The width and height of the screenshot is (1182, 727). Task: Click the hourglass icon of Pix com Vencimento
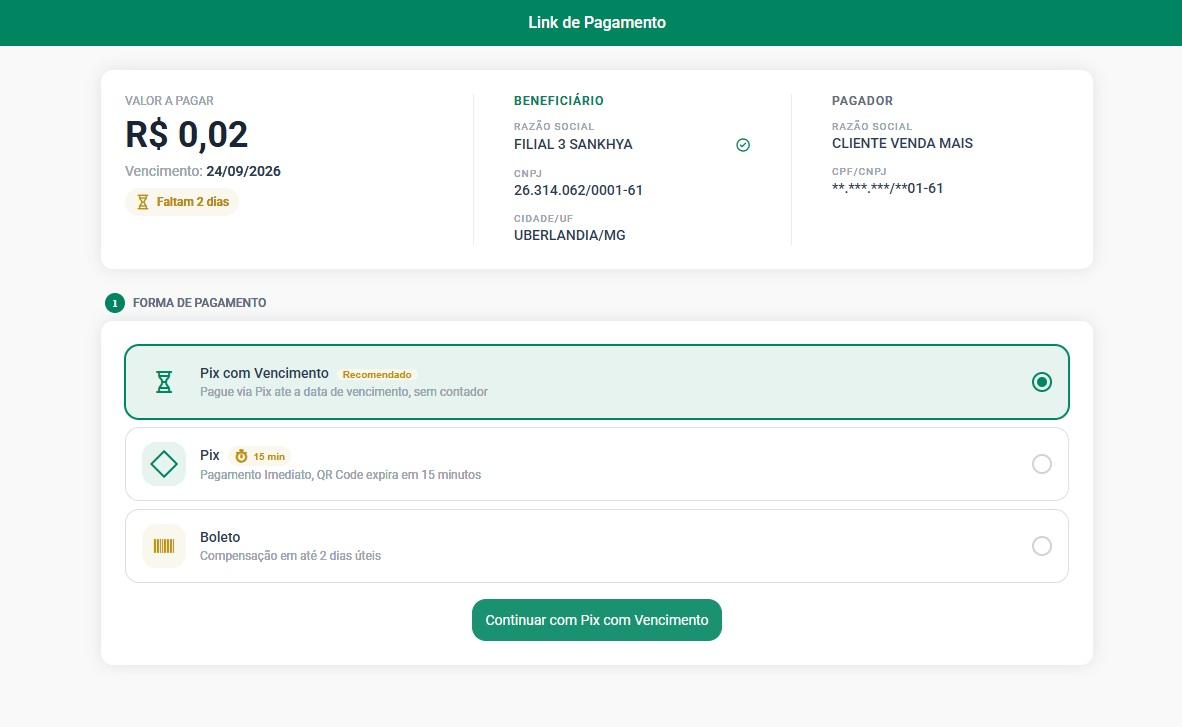(x=164, y=382)
